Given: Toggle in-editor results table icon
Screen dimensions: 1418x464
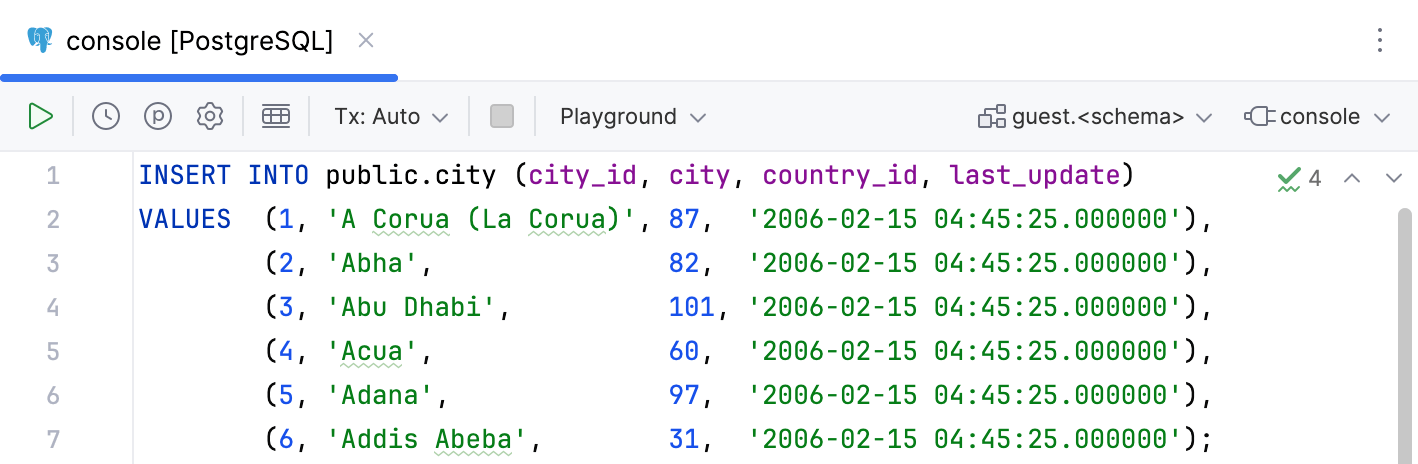Looking at the screenshot, I should click(276, 116).
